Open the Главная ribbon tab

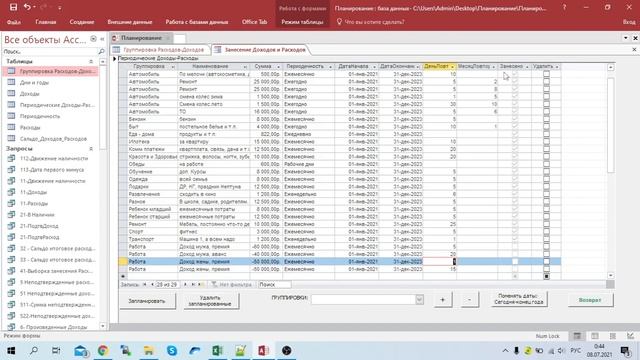click(x=46, y=22)
